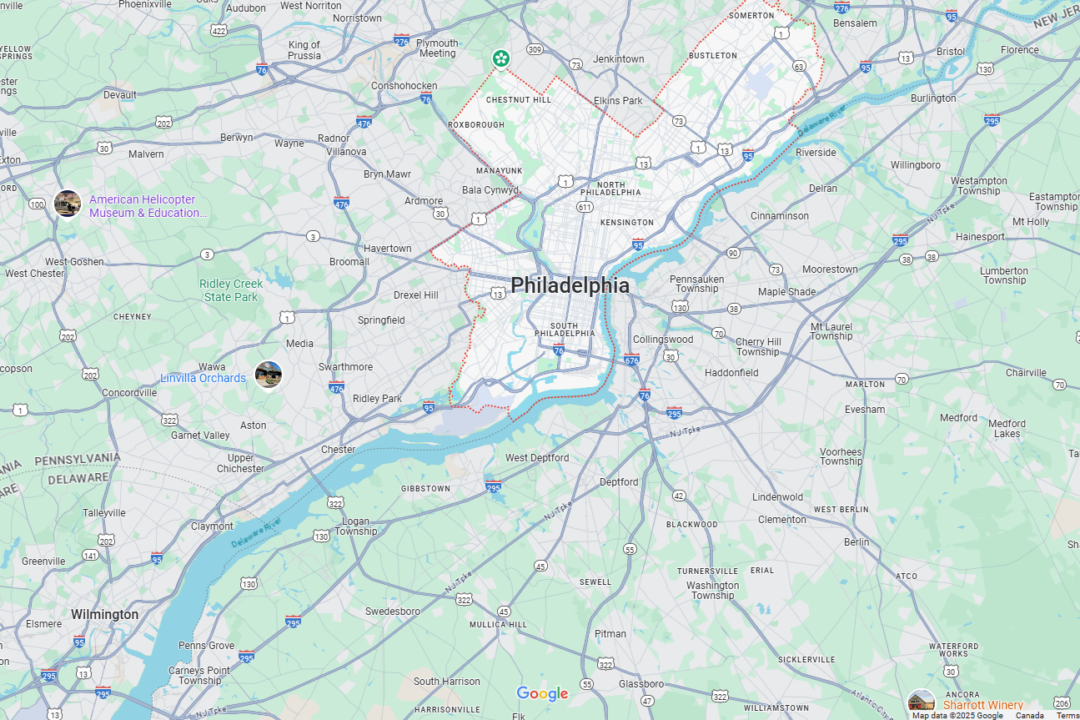The image size is (1080, 720).
Task: Click the Cherry Hill Township label
Action: click(758, 347)
